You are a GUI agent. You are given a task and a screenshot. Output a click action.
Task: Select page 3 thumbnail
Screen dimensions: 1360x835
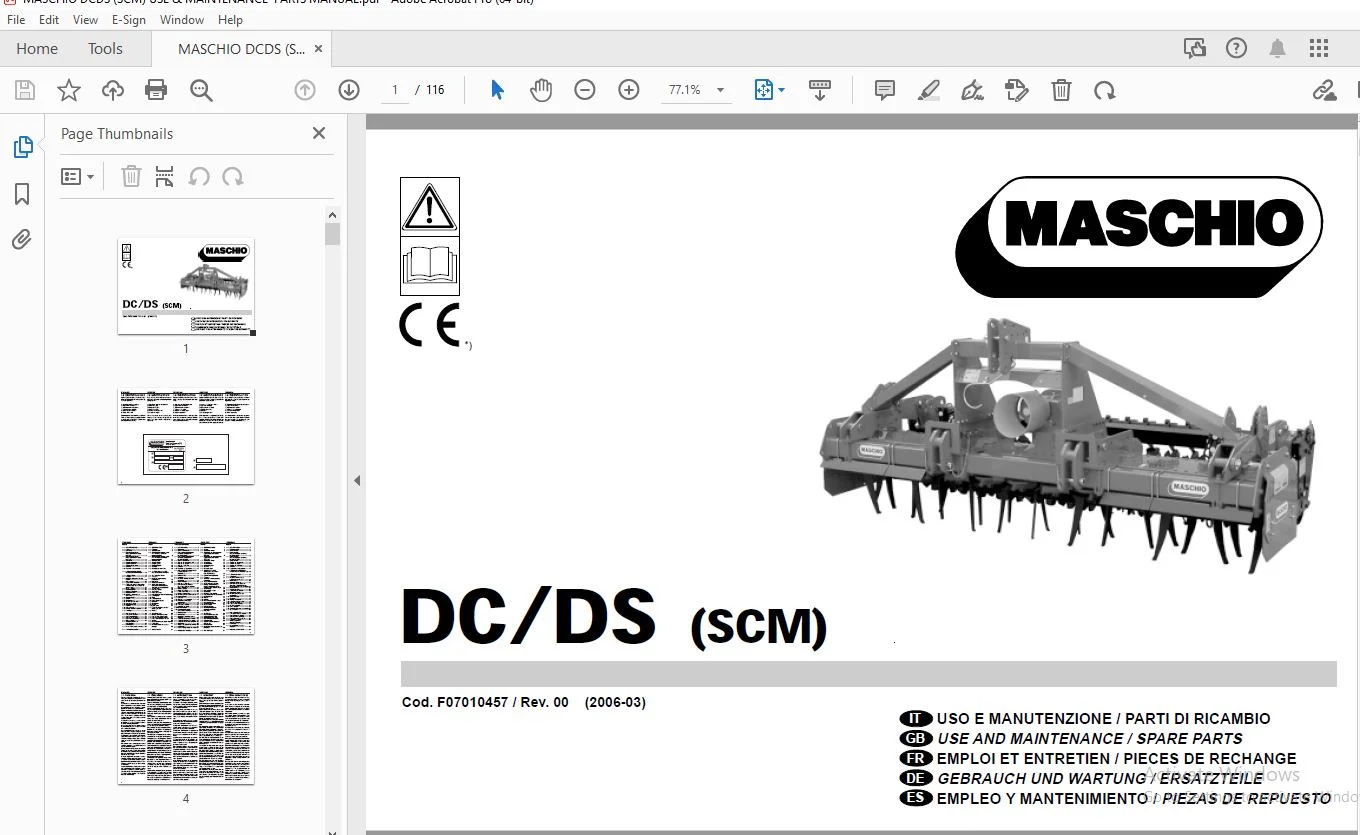tap(186, 586)
